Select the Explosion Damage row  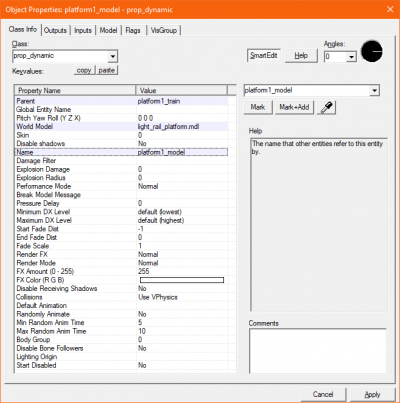click(122, 169)
